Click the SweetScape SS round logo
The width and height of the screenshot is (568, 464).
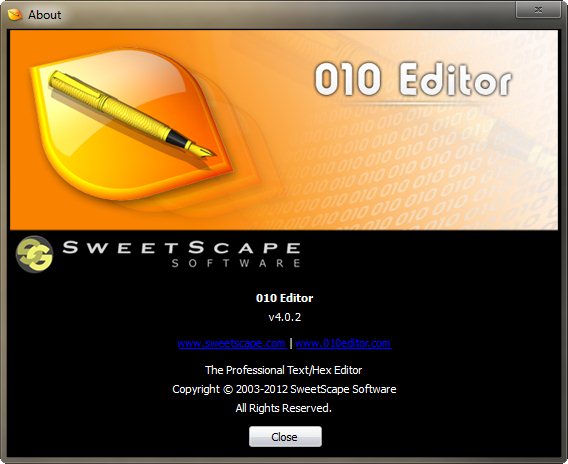[34, 254]
